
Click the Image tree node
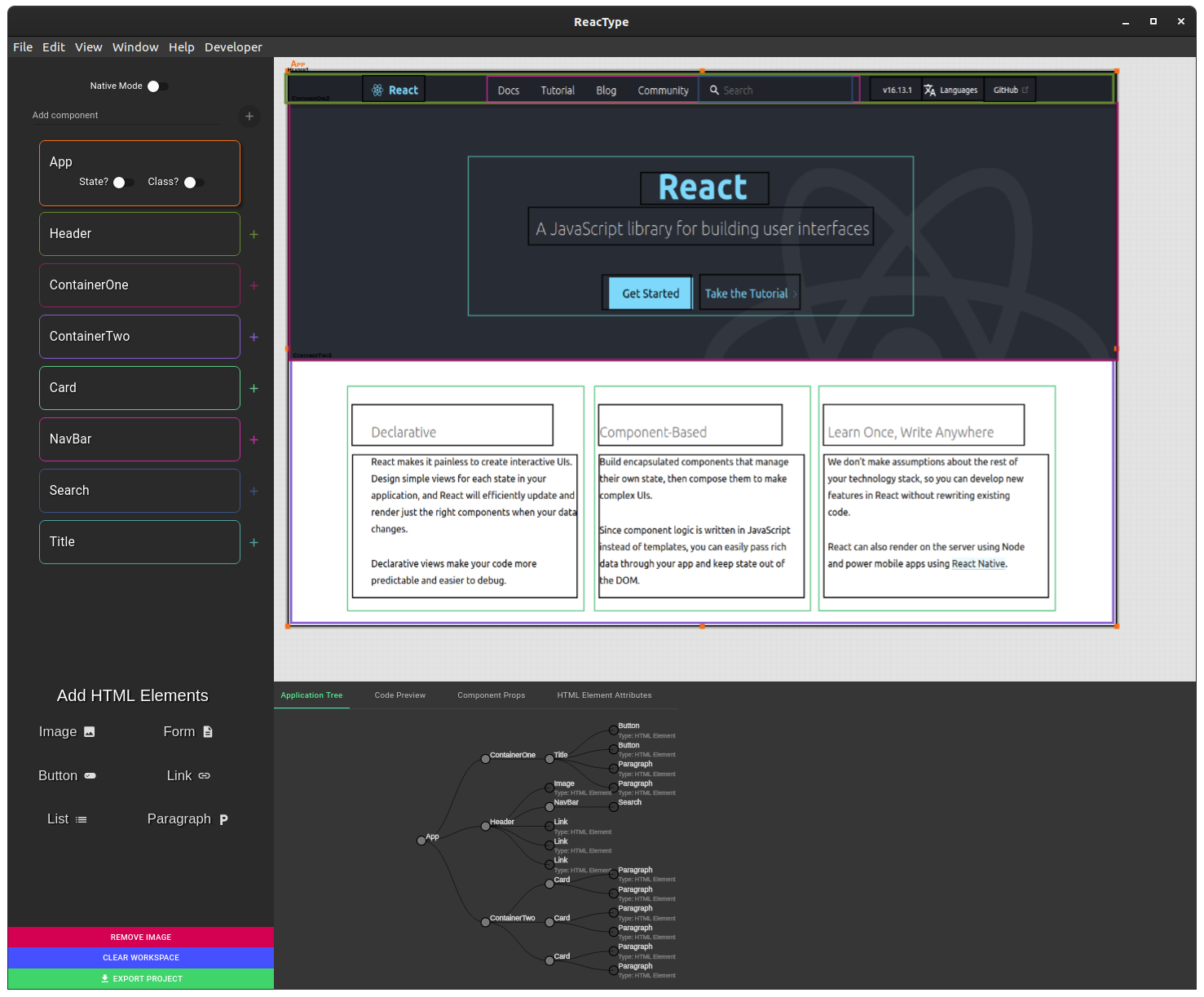(549, 787)
